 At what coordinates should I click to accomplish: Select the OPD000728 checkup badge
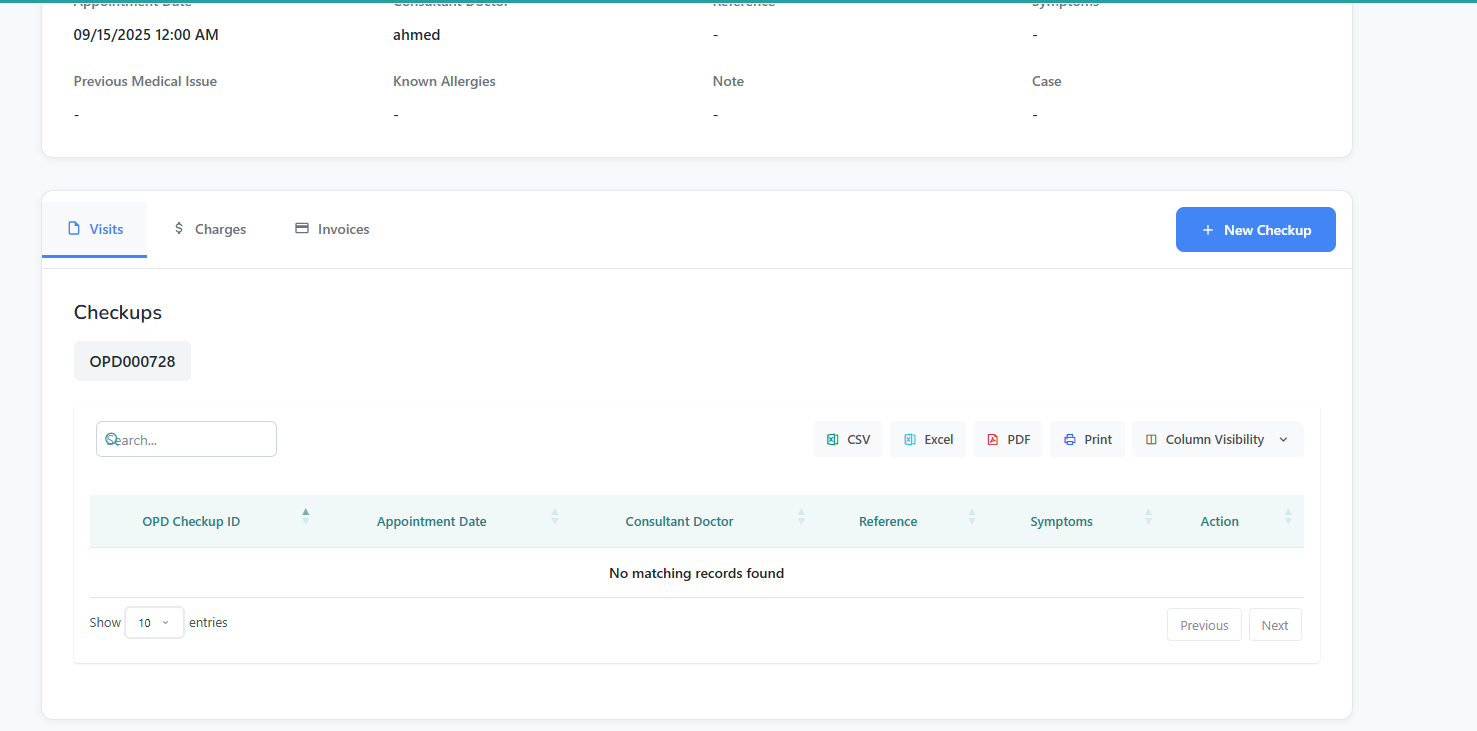(x=132, y=361)
